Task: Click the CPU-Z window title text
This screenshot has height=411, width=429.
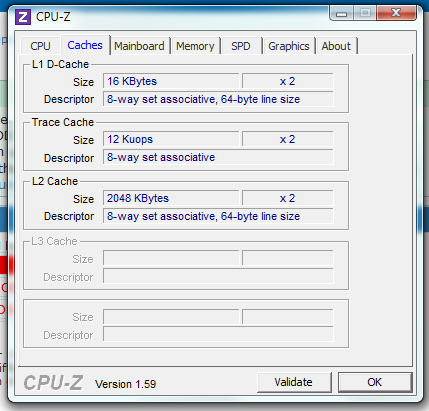Action: 53,17
